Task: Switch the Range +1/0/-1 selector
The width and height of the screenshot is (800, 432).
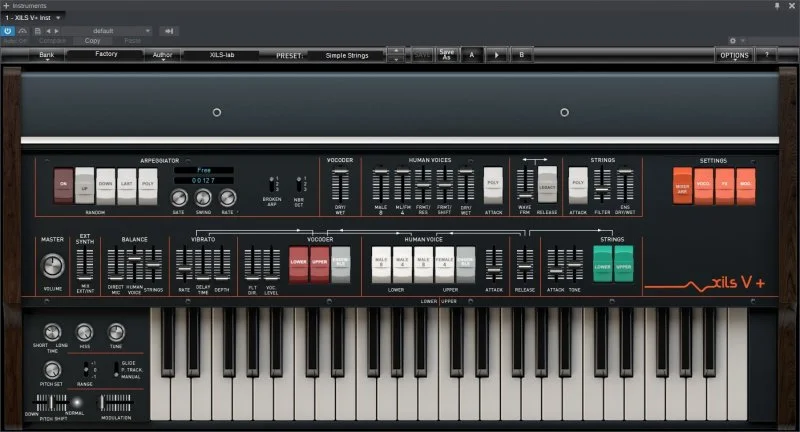Action: (x=86, y=369)
